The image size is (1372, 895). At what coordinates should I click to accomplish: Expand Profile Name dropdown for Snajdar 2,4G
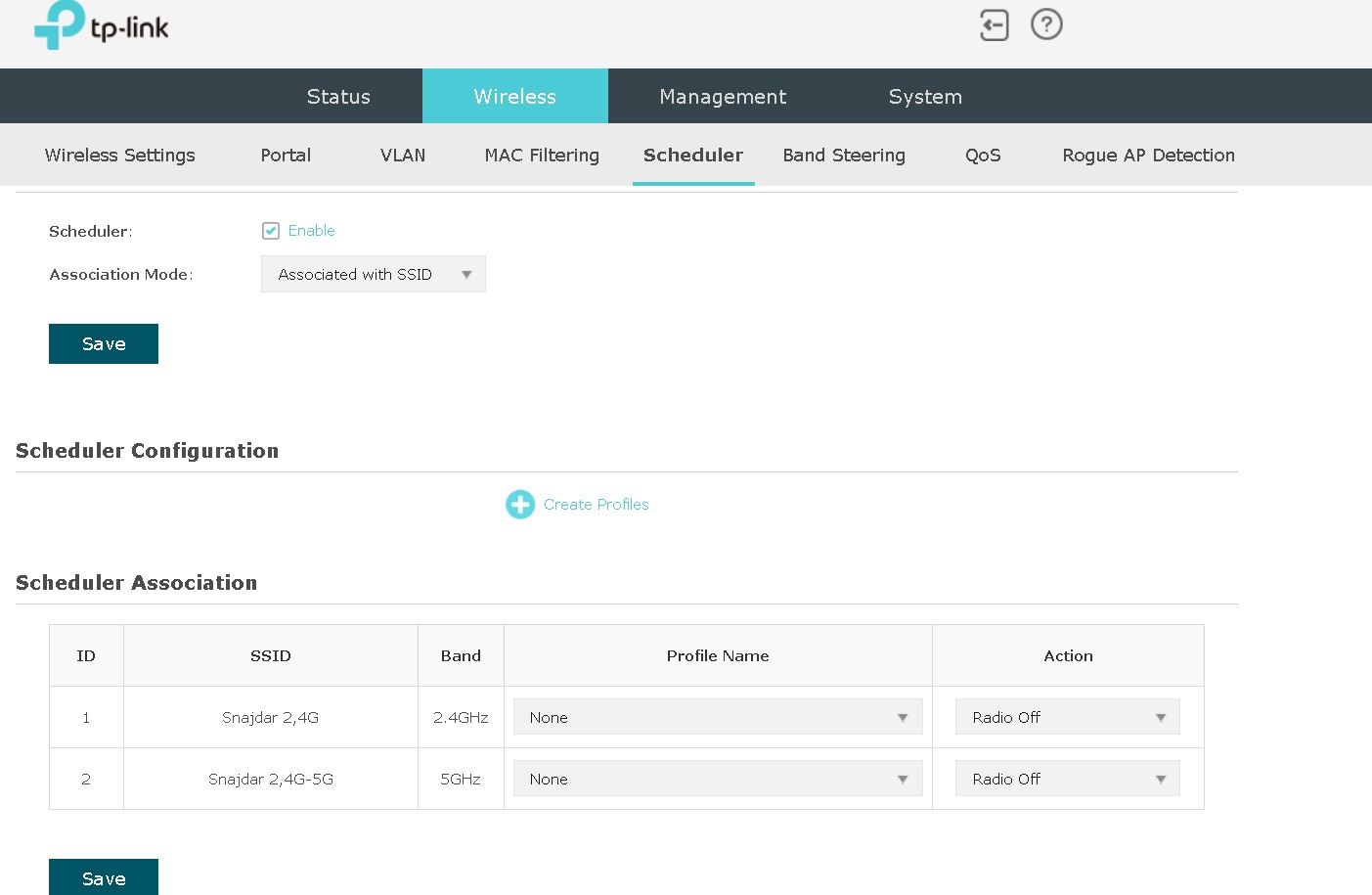point(717,718)
